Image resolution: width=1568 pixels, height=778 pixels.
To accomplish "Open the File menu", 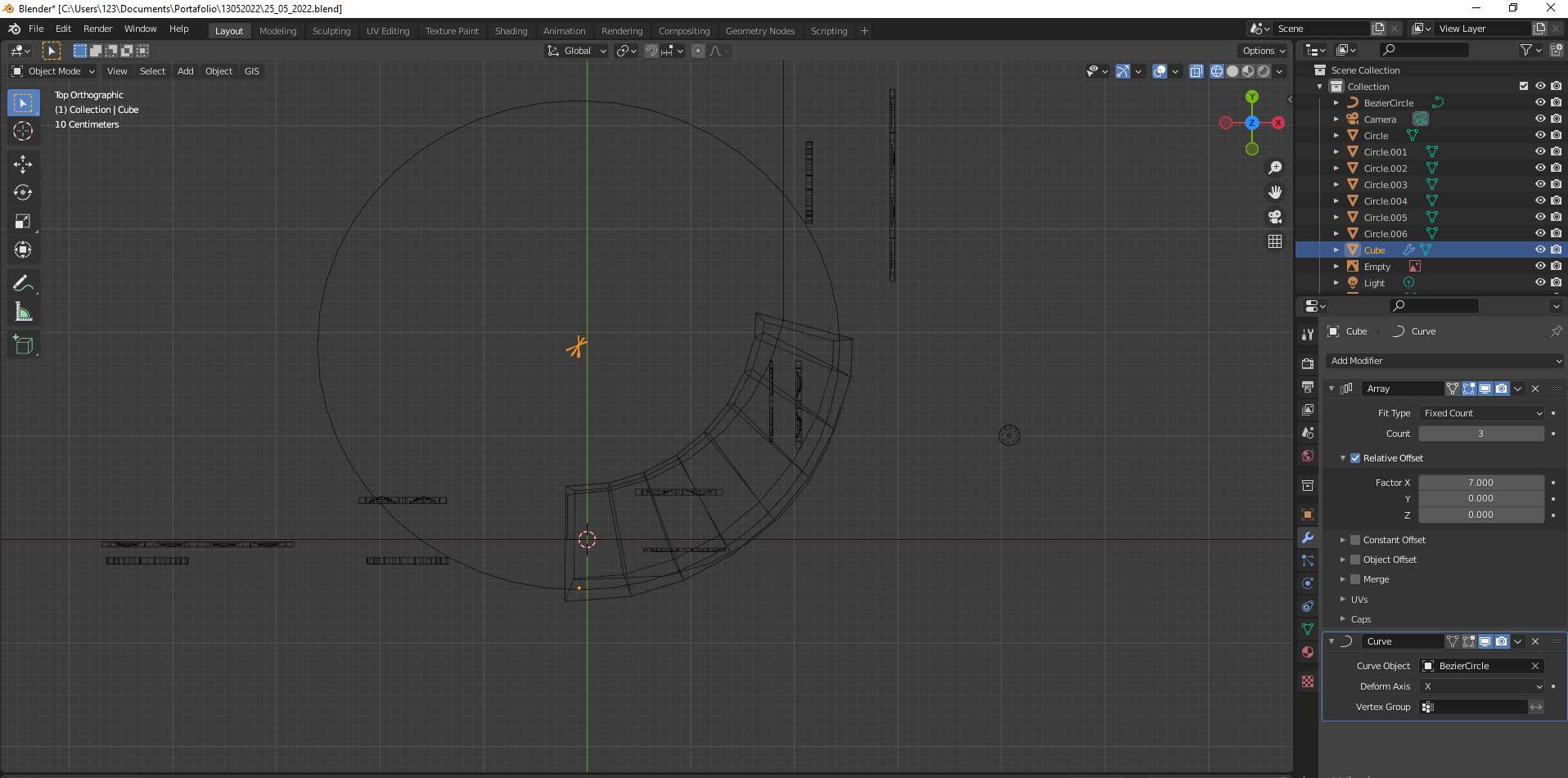I will click(36, 29).
